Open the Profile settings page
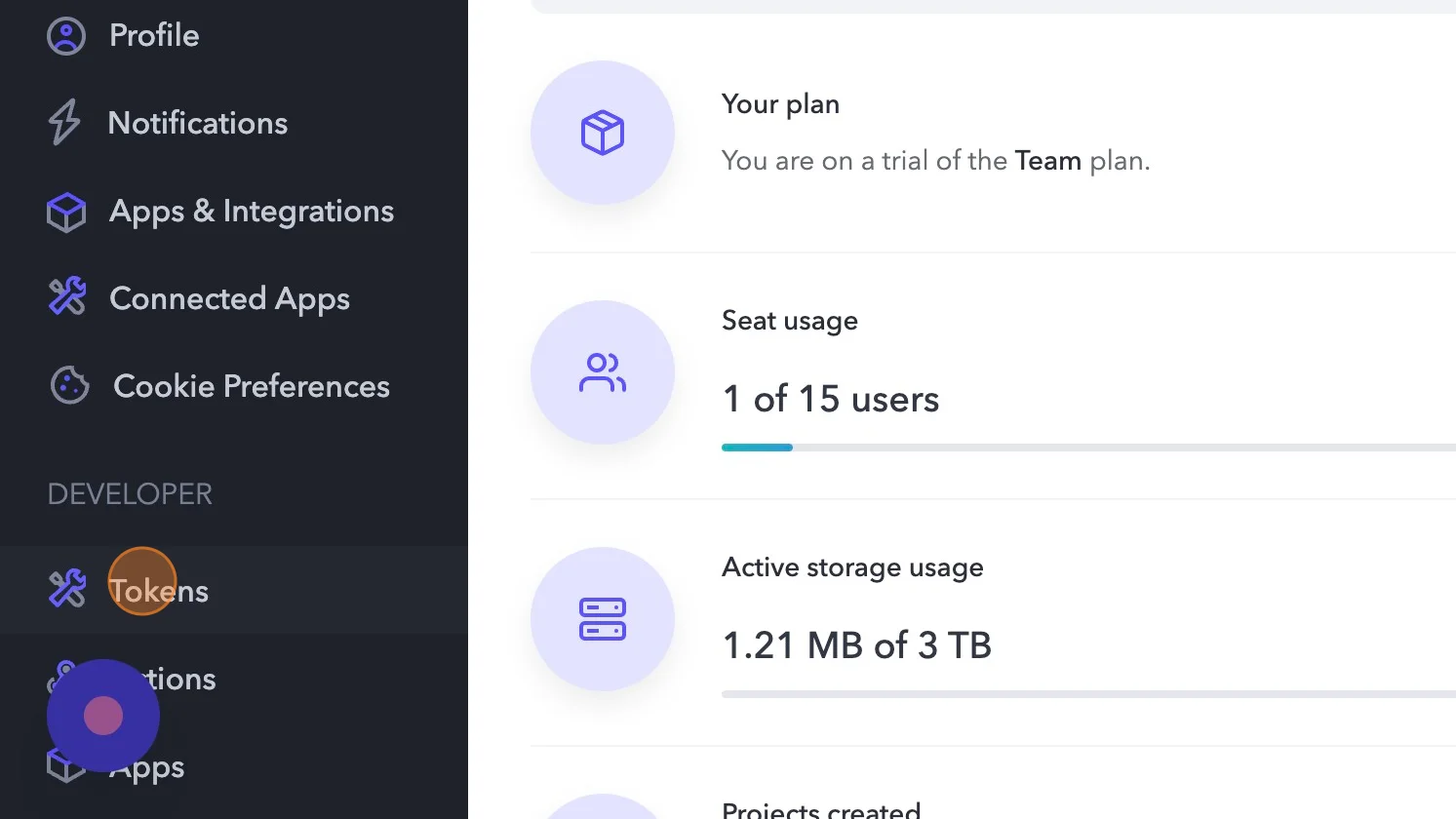Screen dimensions: 1456x819 (154, 36)
